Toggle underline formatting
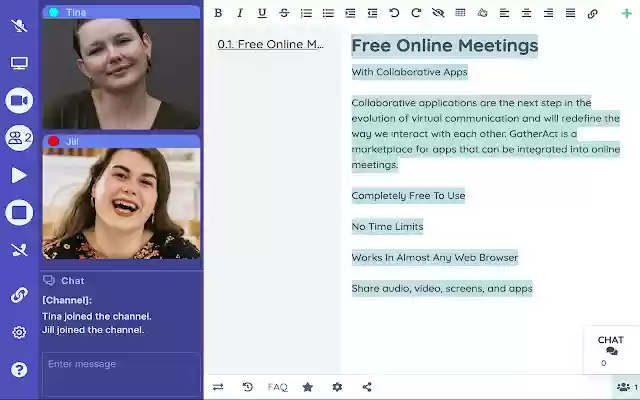 click(x=262, y=13)
